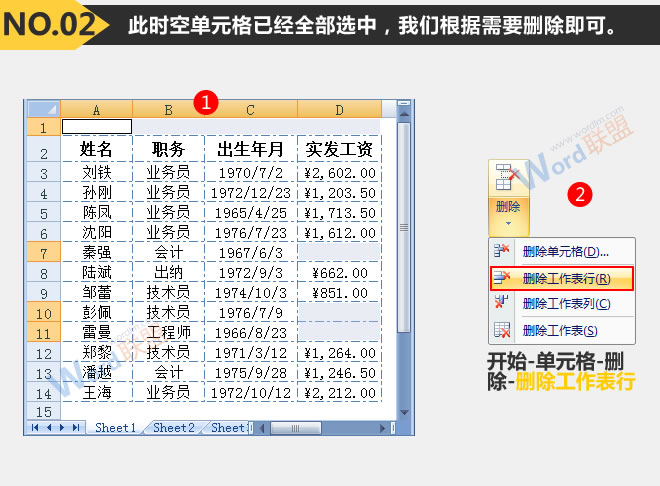Click the date cell 1966/8/23
The height and width of the screenshot is (486, 660).
(x=250, y=333)
